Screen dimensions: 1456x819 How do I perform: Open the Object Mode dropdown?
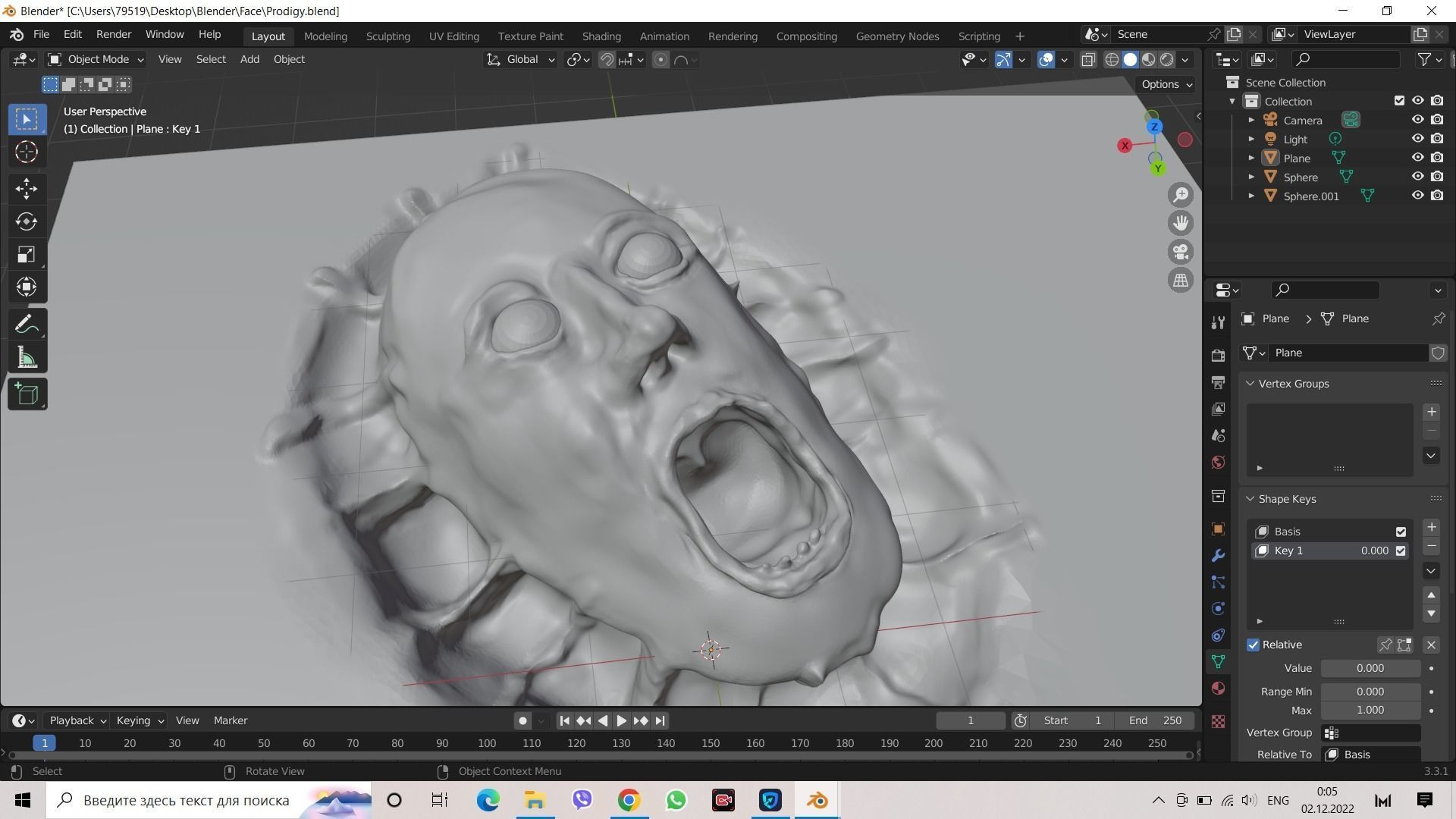(95, 59)
